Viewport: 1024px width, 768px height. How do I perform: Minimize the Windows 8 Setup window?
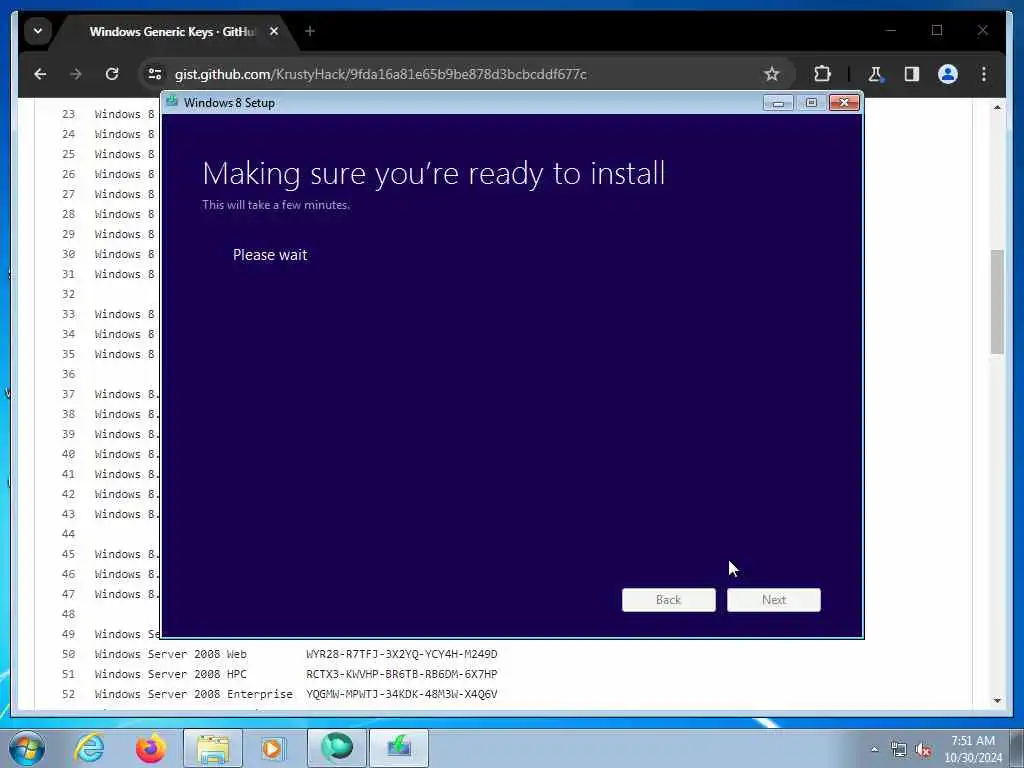[x=778, y=103]
